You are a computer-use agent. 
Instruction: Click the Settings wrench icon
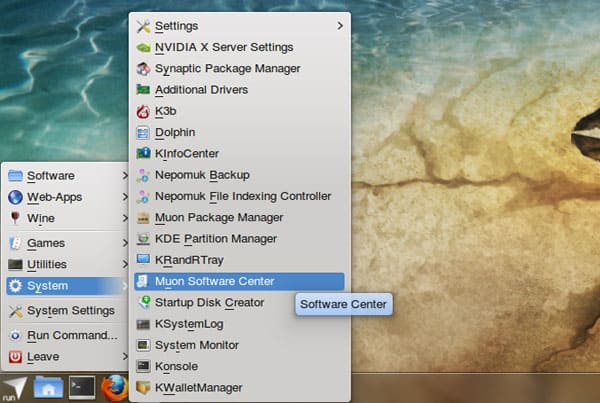(x=143, y=26)
